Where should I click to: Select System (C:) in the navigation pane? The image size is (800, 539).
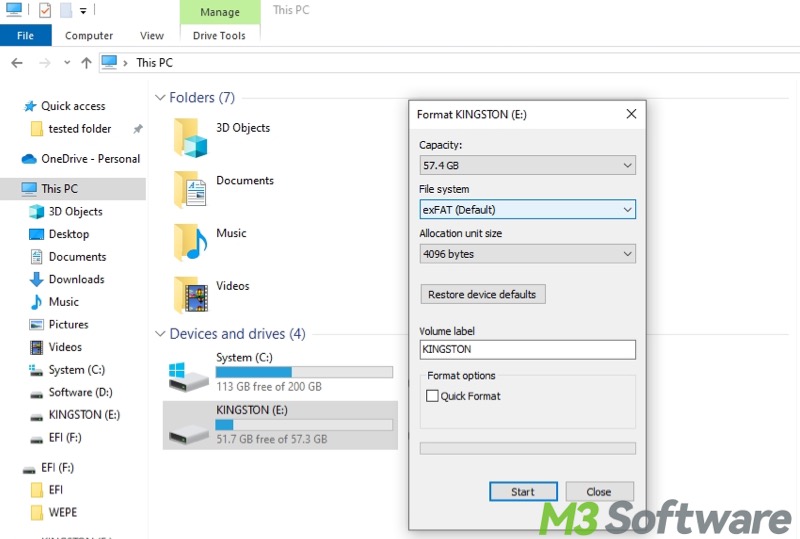[x=77, y=370]
